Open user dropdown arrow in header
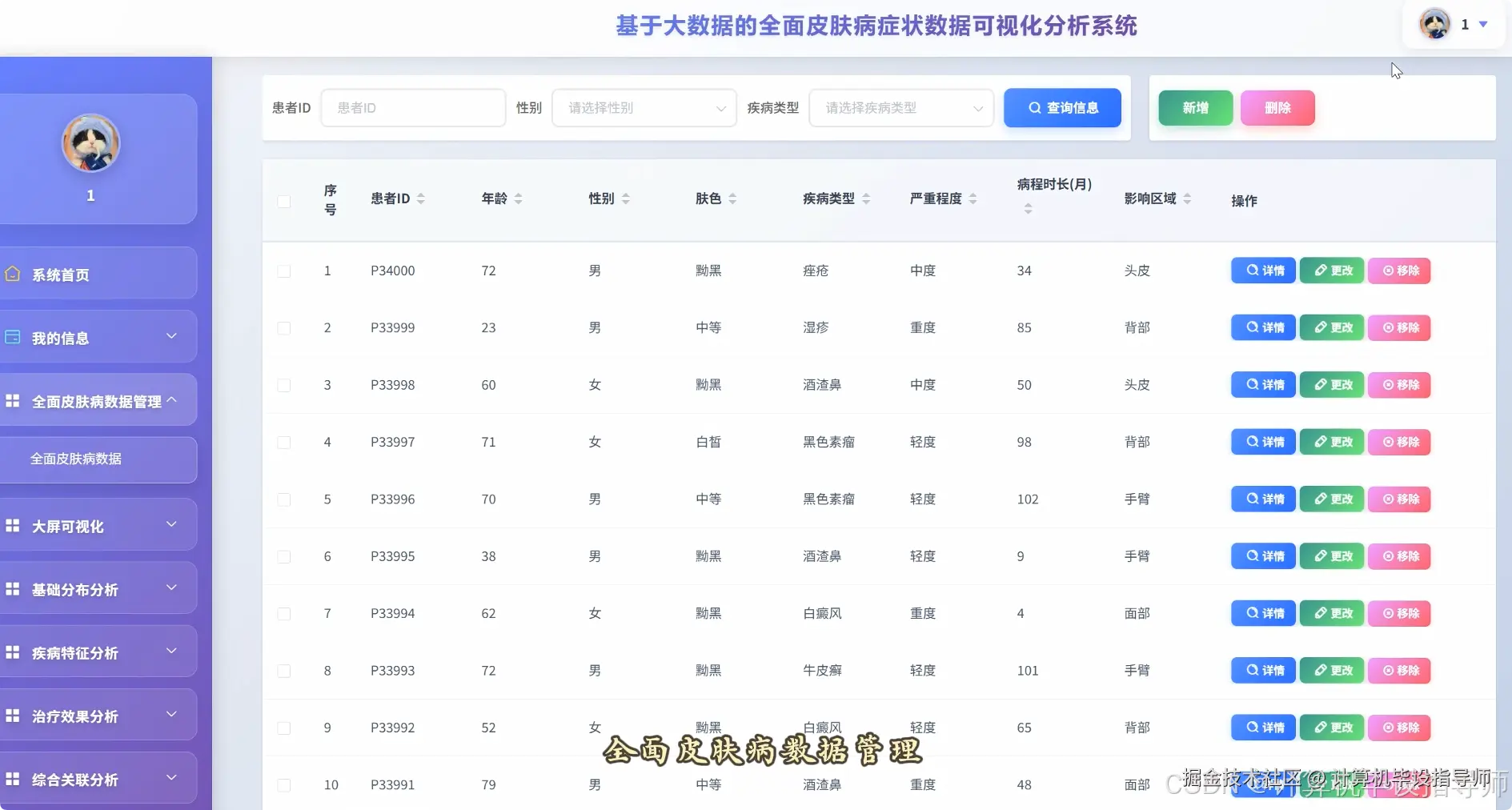Image resolution: width=1512 pixels, height=810 pixels. (x=1483, y=24)
